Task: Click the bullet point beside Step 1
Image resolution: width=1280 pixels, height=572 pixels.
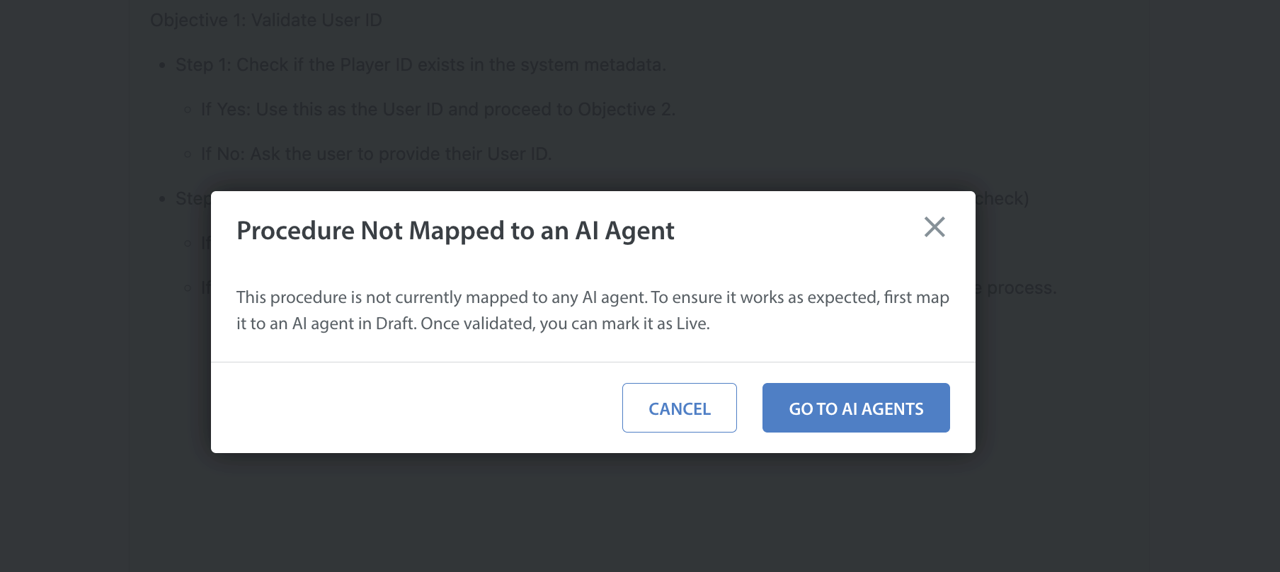Action: pos(162,66)
